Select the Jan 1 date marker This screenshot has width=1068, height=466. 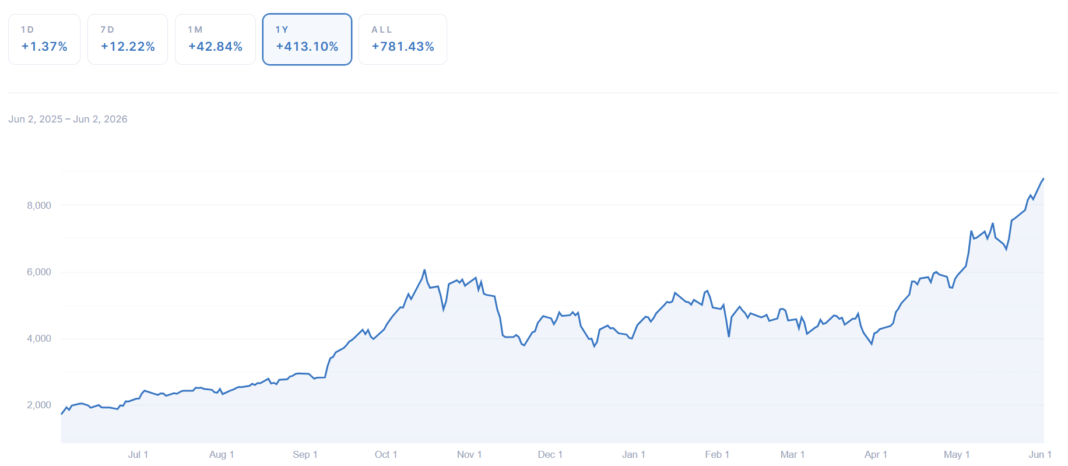633,454
